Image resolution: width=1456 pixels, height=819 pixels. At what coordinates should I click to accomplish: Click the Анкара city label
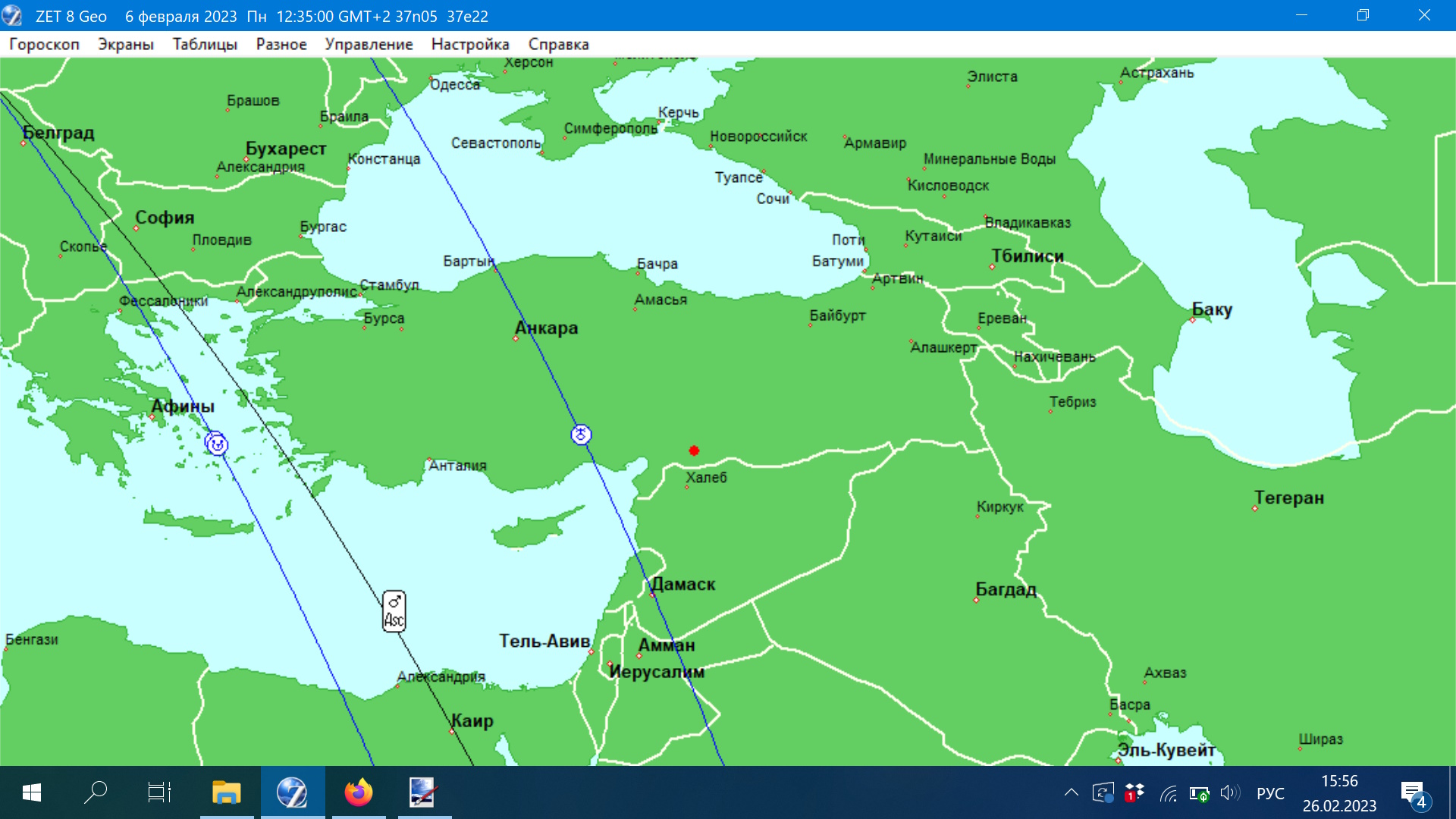click(547, 328)
